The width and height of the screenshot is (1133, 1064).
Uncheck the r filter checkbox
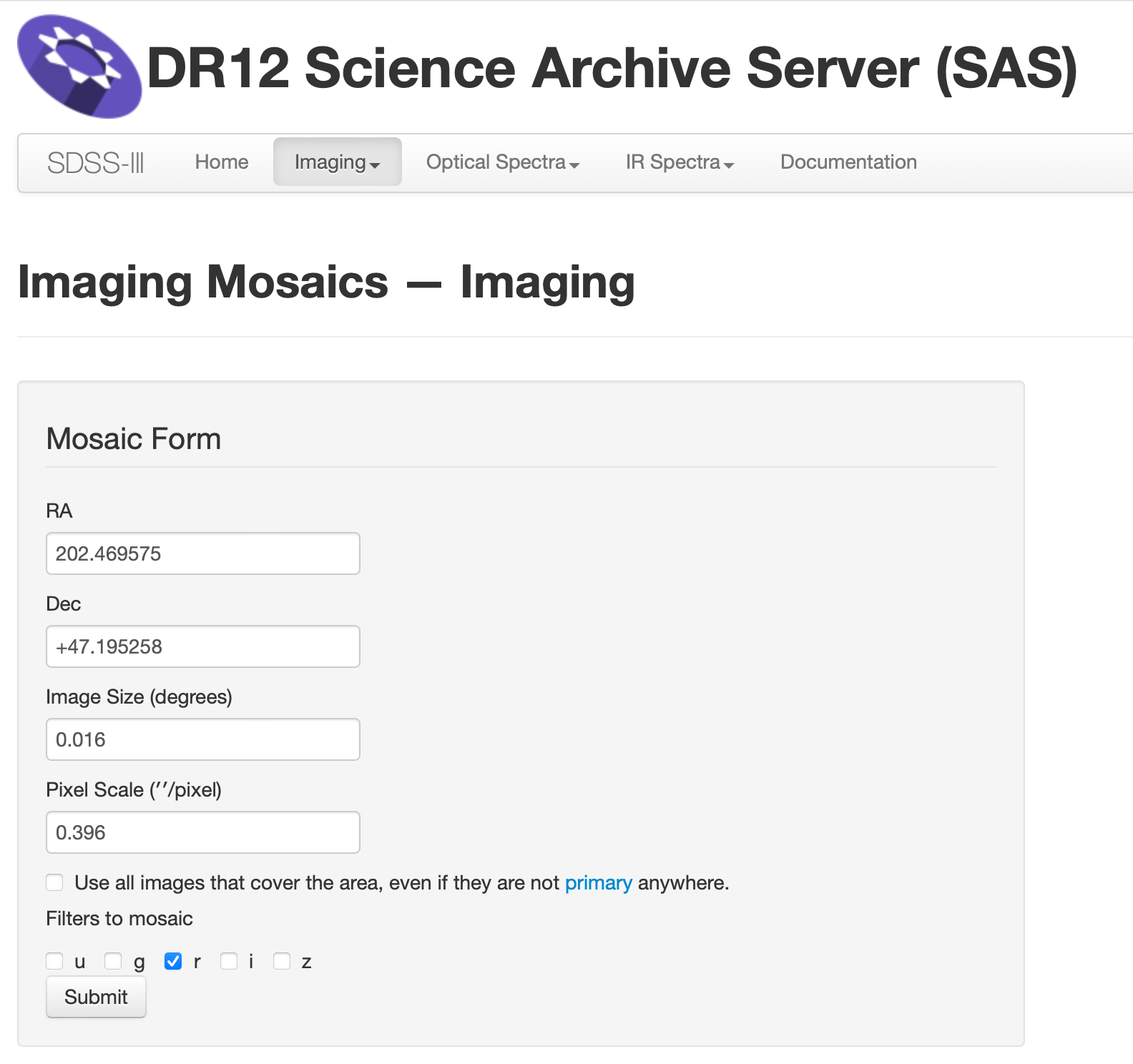(x=173, y=961)
